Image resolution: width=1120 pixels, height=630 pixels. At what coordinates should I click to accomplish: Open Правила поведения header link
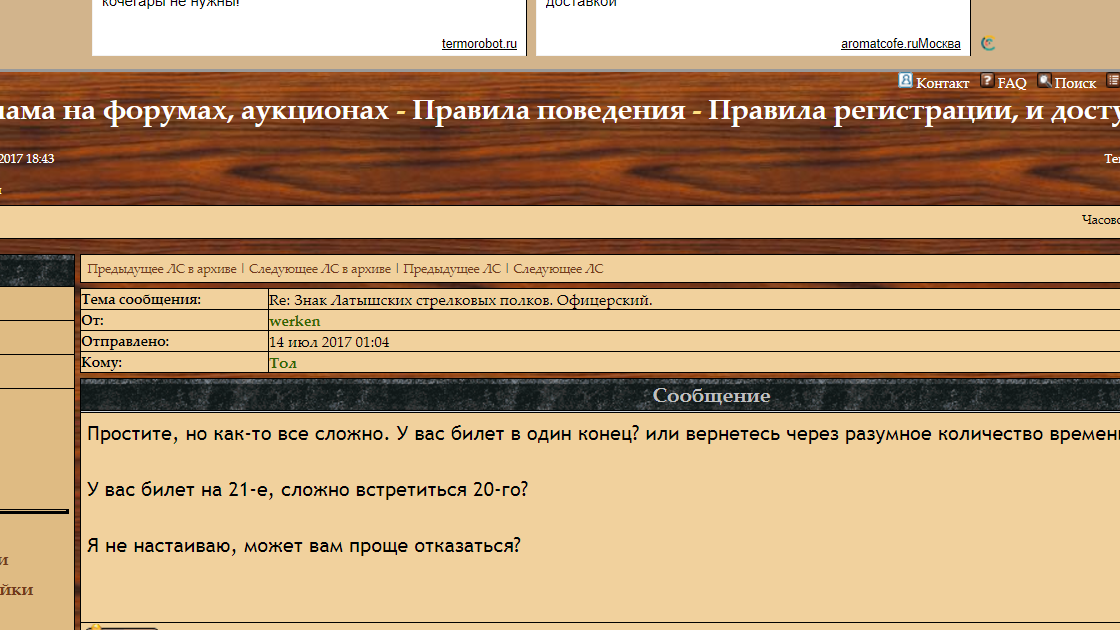[x=549, y=111]
